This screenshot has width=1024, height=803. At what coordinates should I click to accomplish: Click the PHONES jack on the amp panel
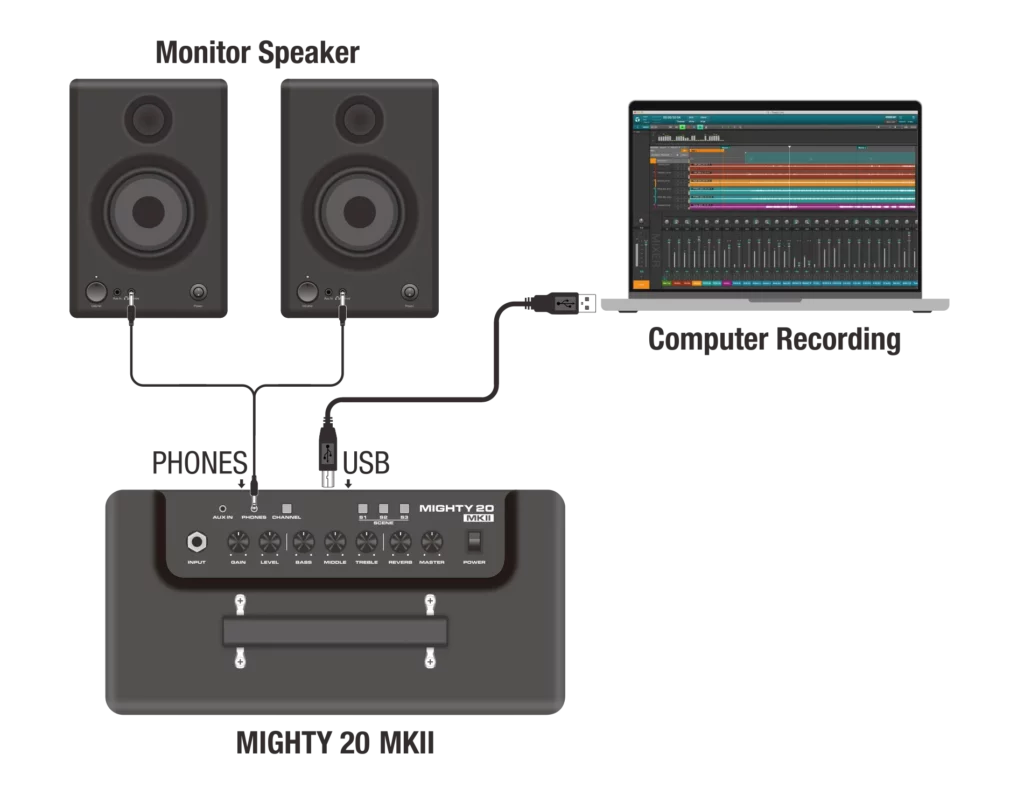(254, 508)
